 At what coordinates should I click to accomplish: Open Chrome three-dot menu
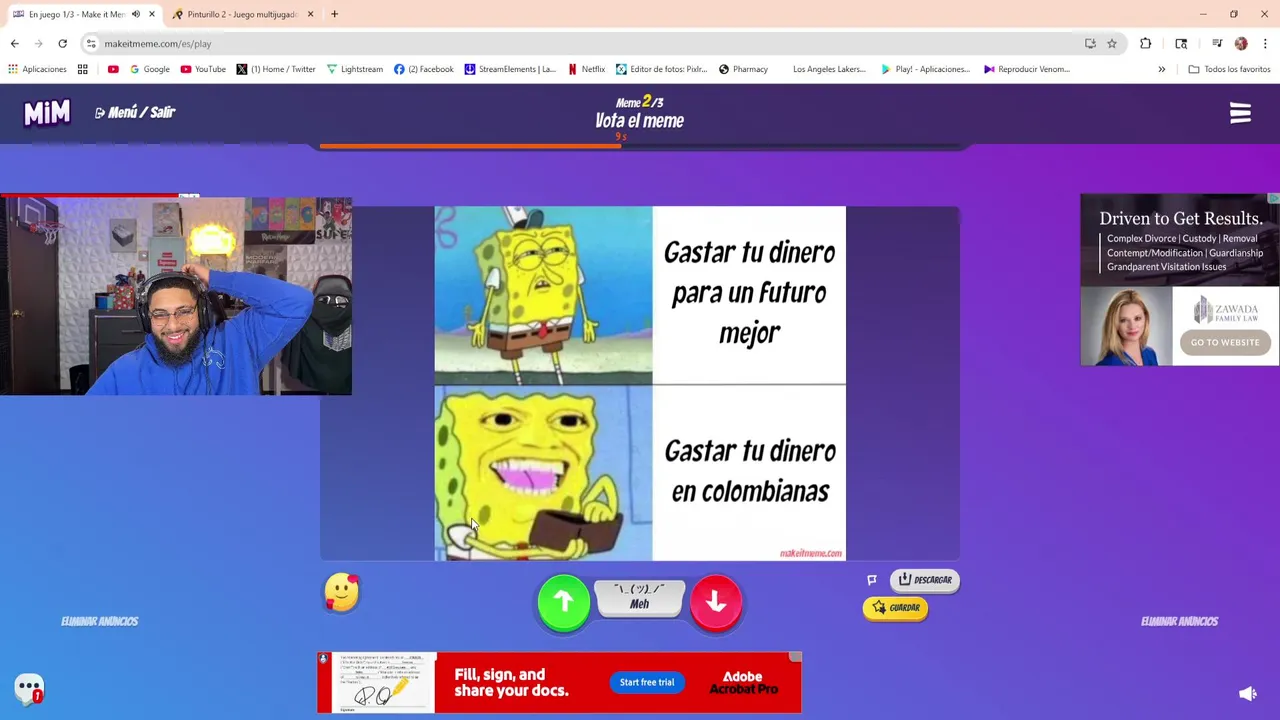coord(1265,44)
